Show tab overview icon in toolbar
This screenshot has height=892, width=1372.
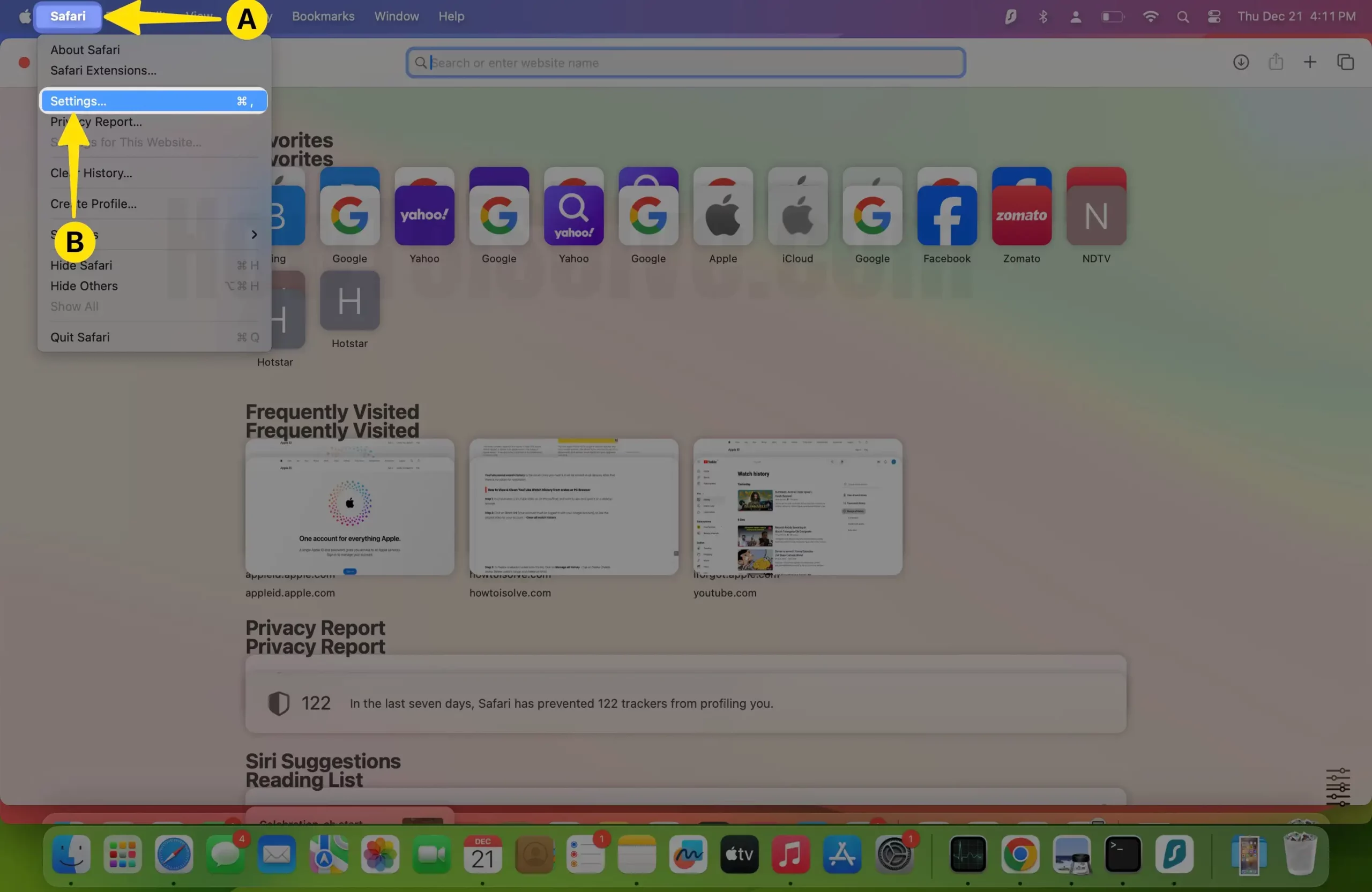coord(1346,62)
